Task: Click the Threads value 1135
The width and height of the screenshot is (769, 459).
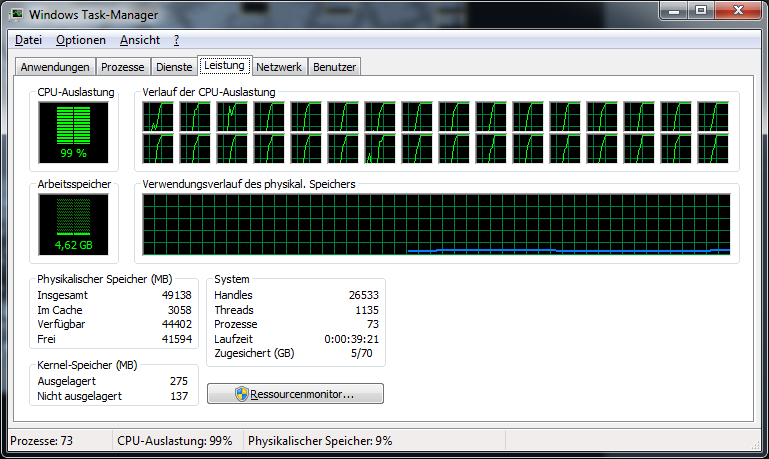Action: 367,310
